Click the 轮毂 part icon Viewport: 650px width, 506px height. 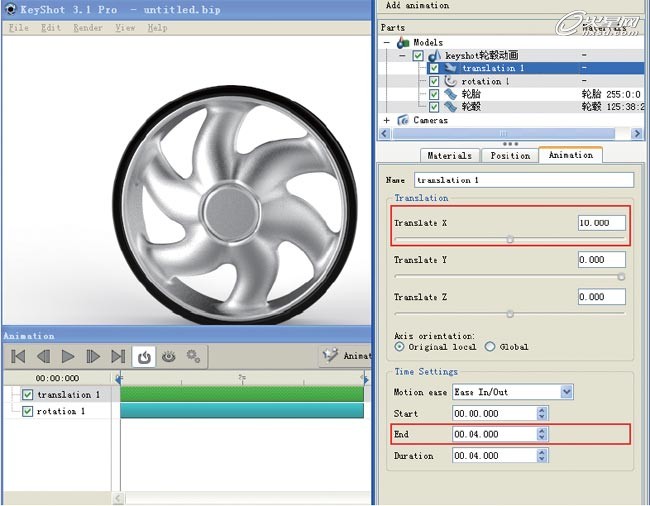pos(450,107)
